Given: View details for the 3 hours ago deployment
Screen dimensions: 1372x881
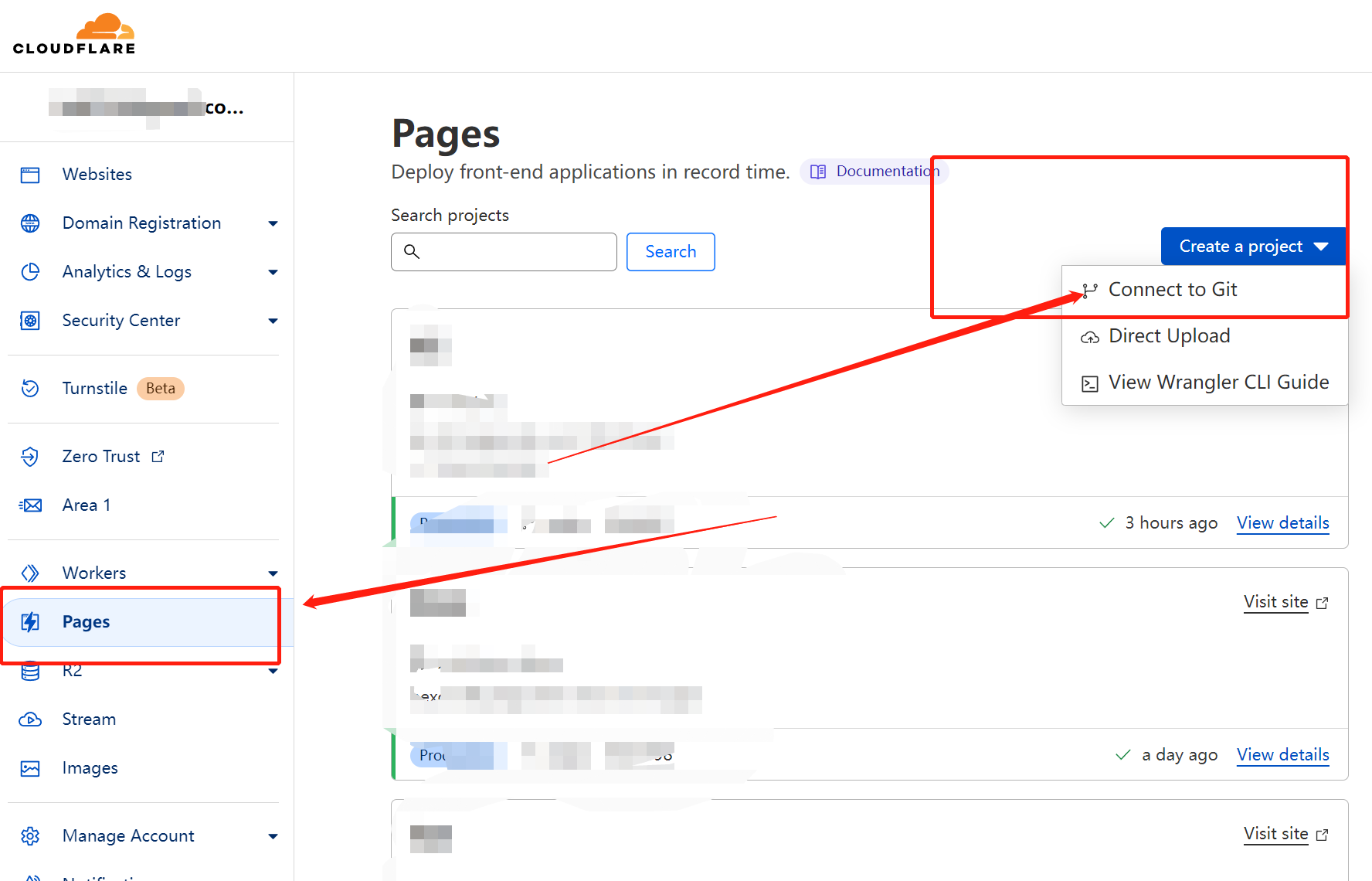Looking at the screenshot, I should coord(1283,523).
